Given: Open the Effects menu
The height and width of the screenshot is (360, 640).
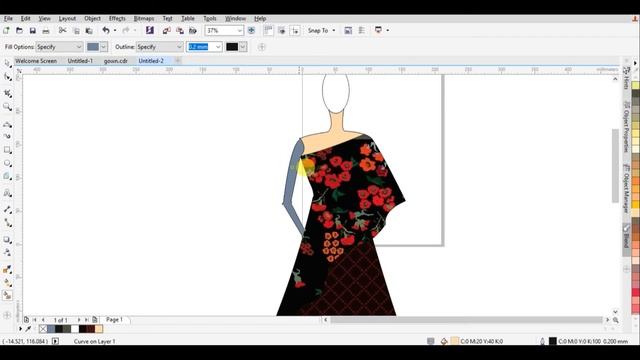Looking at the screenshot, I should tap(117, 19).
